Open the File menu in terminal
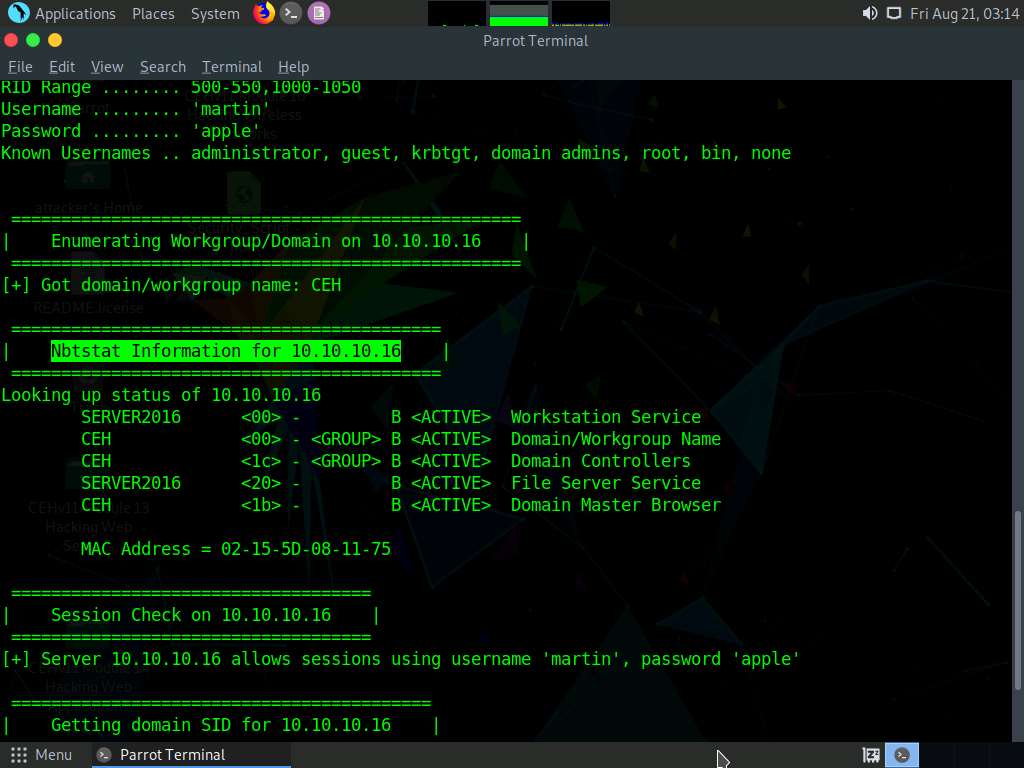 20,67
